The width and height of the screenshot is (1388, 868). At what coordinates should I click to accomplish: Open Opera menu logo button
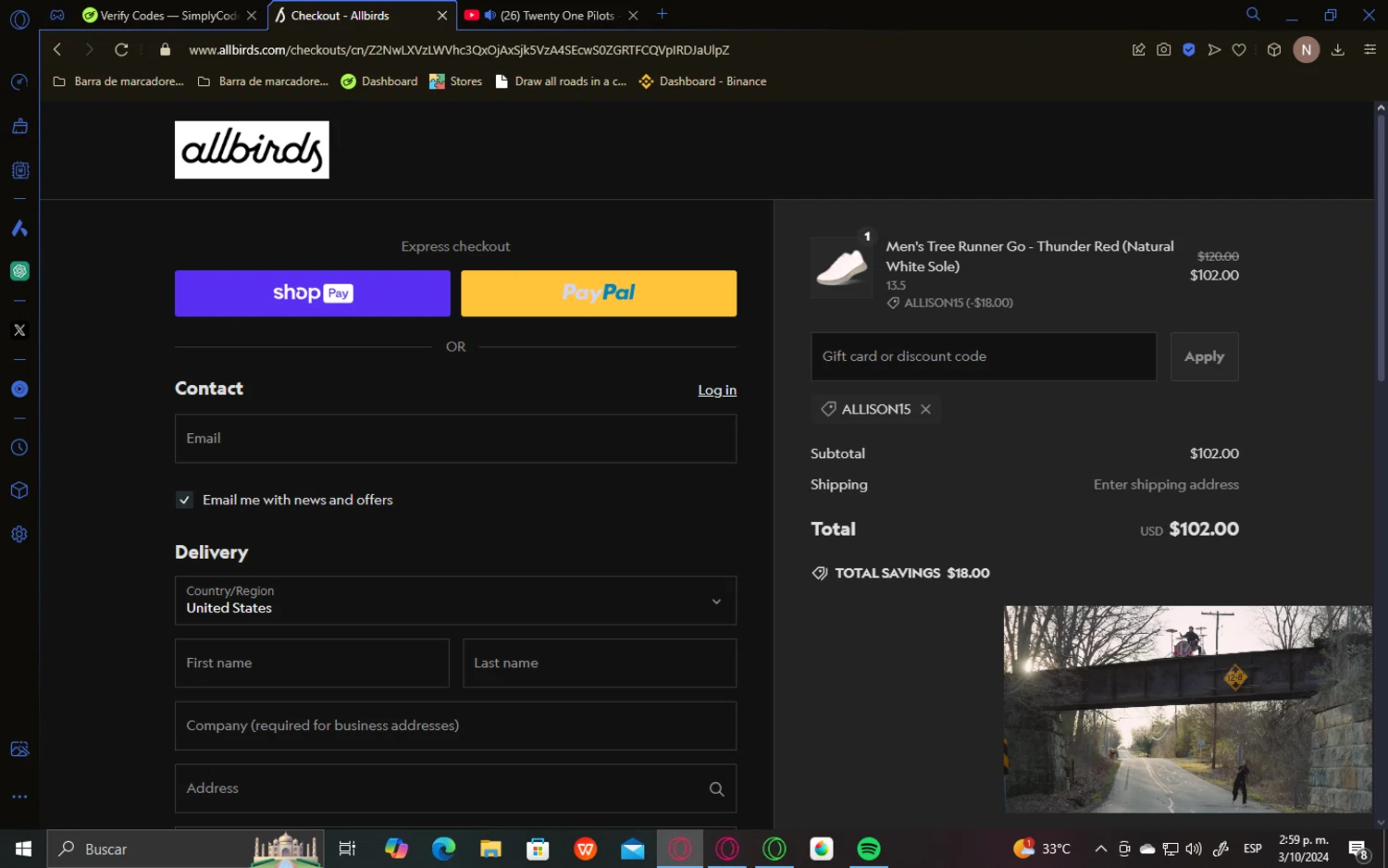click(x=19, y=19)
